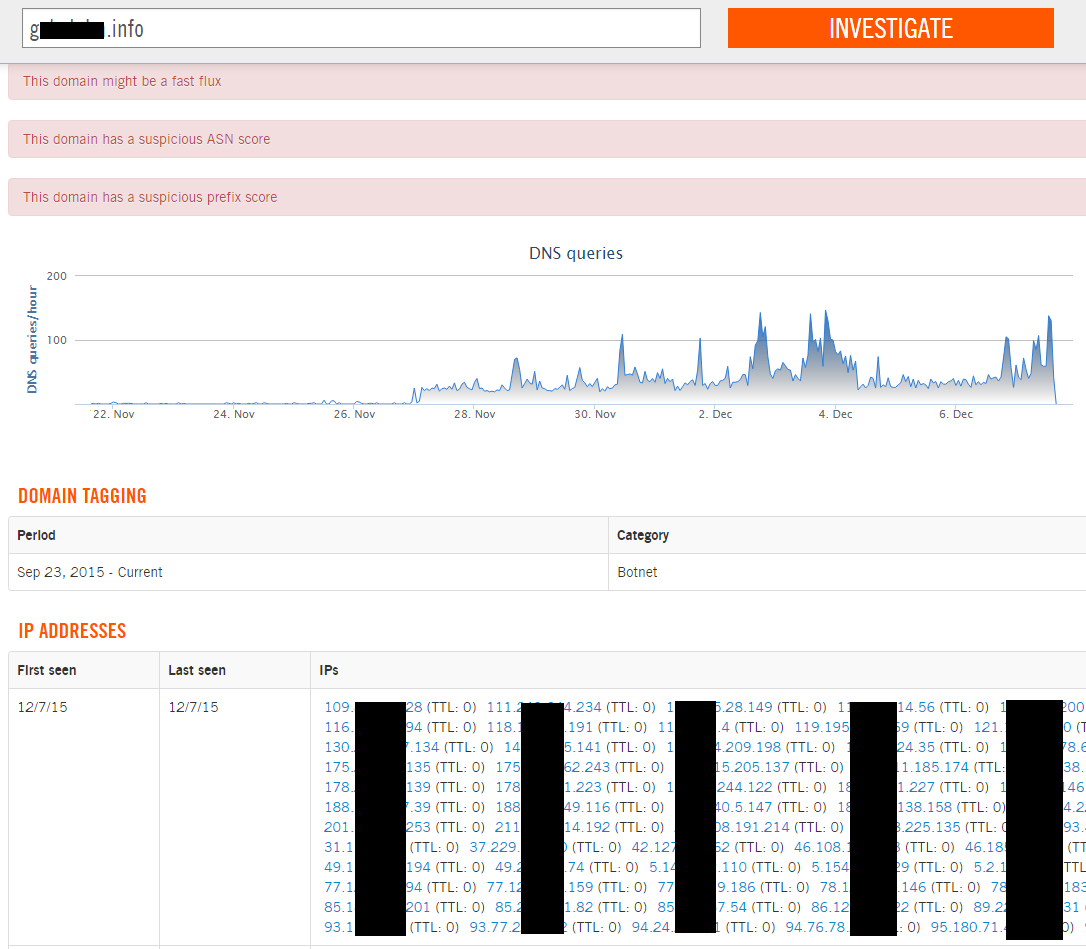Select the suspicious ASN score alert
The width and height of the screenshot is (1086, 949).
tap(547, 139)
